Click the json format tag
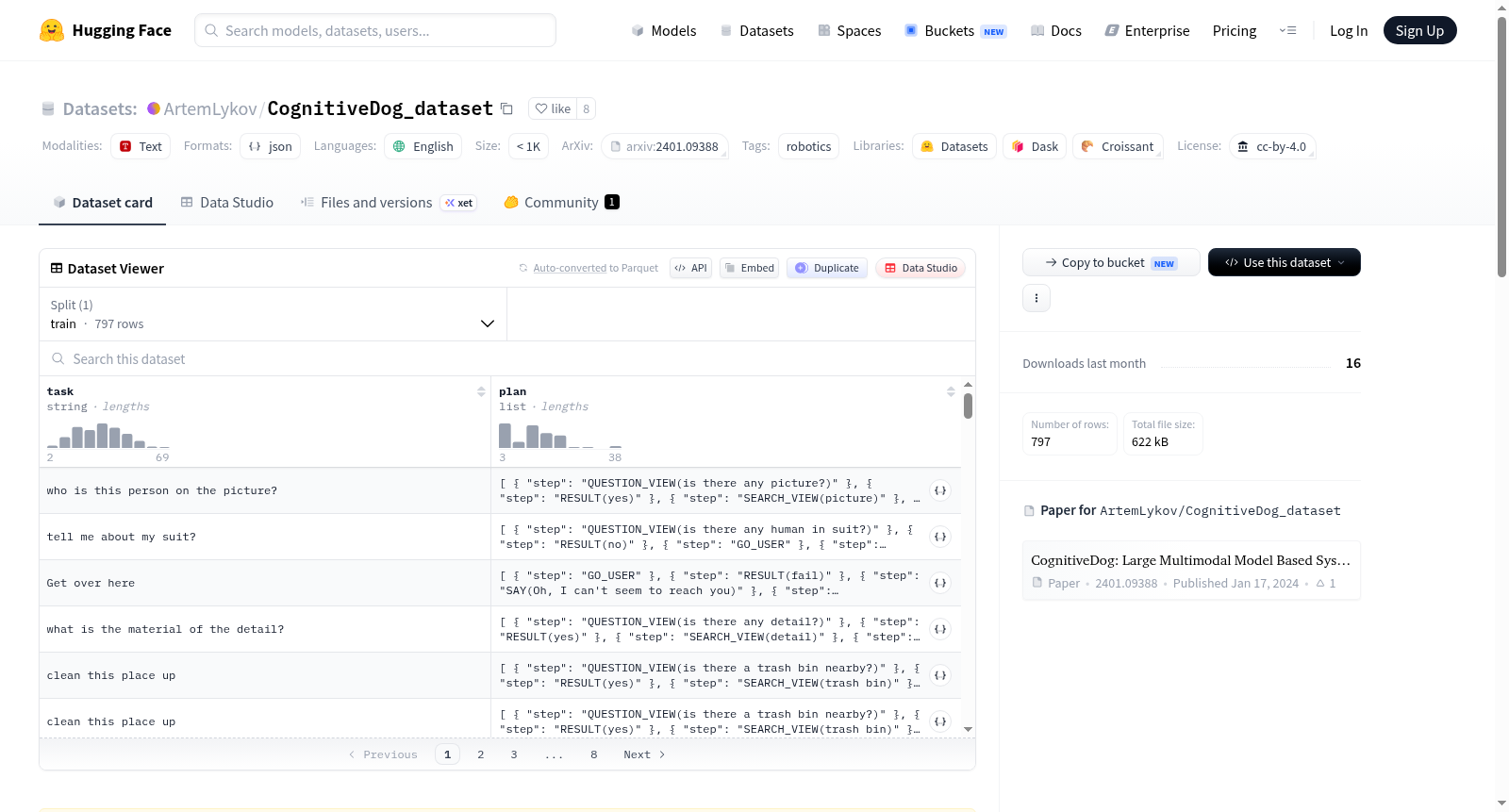1509x812 pixels. click(270, 146)
